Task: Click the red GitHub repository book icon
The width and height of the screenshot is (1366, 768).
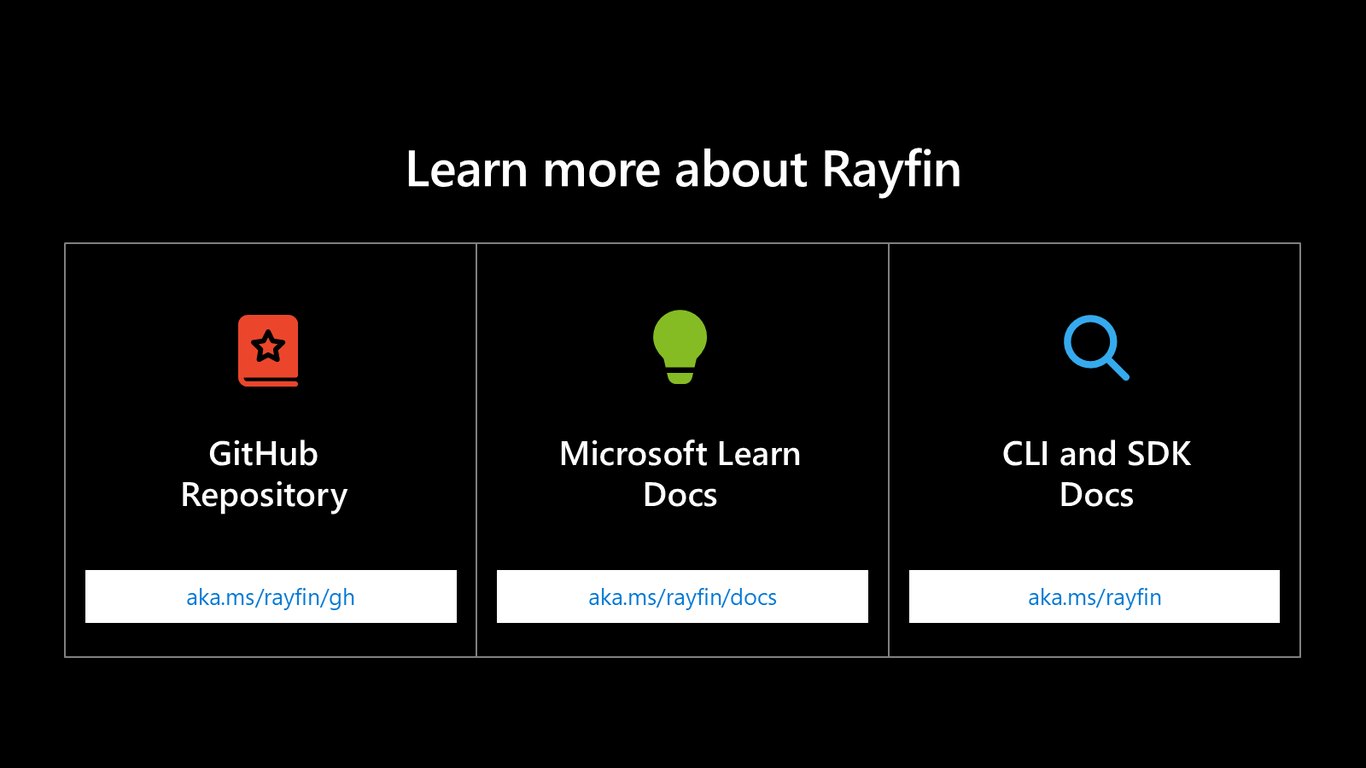Action: tap(268, 350)
